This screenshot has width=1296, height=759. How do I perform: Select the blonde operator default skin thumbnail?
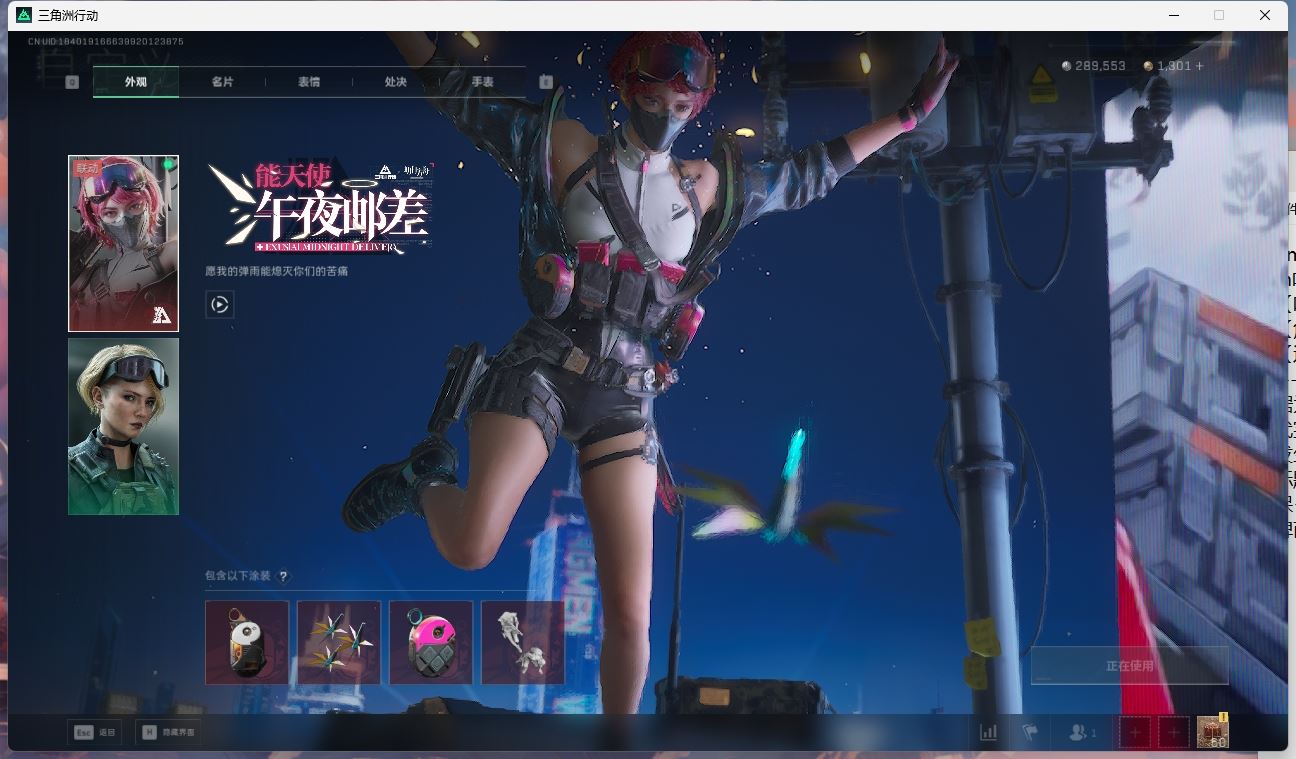coord(123,426)
